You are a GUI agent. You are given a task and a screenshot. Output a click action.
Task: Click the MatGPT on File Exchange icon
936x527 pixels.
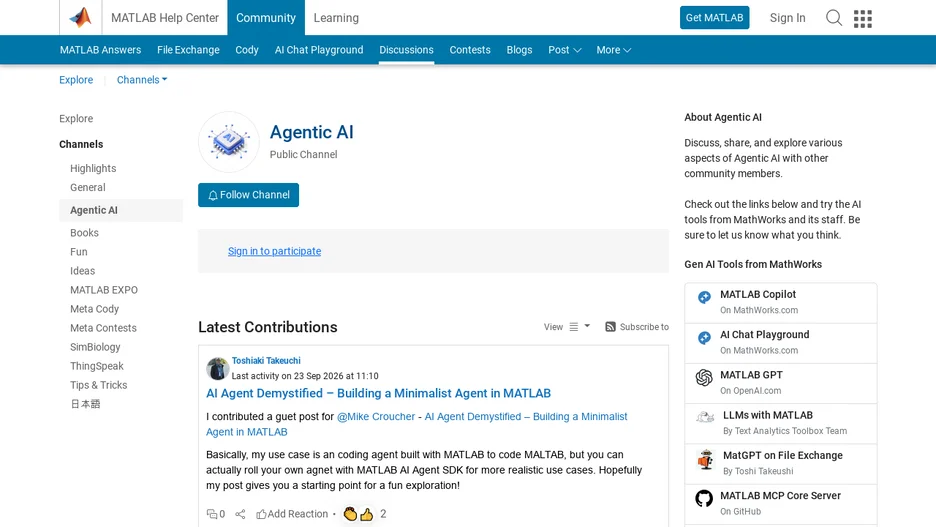pos(706,460)
